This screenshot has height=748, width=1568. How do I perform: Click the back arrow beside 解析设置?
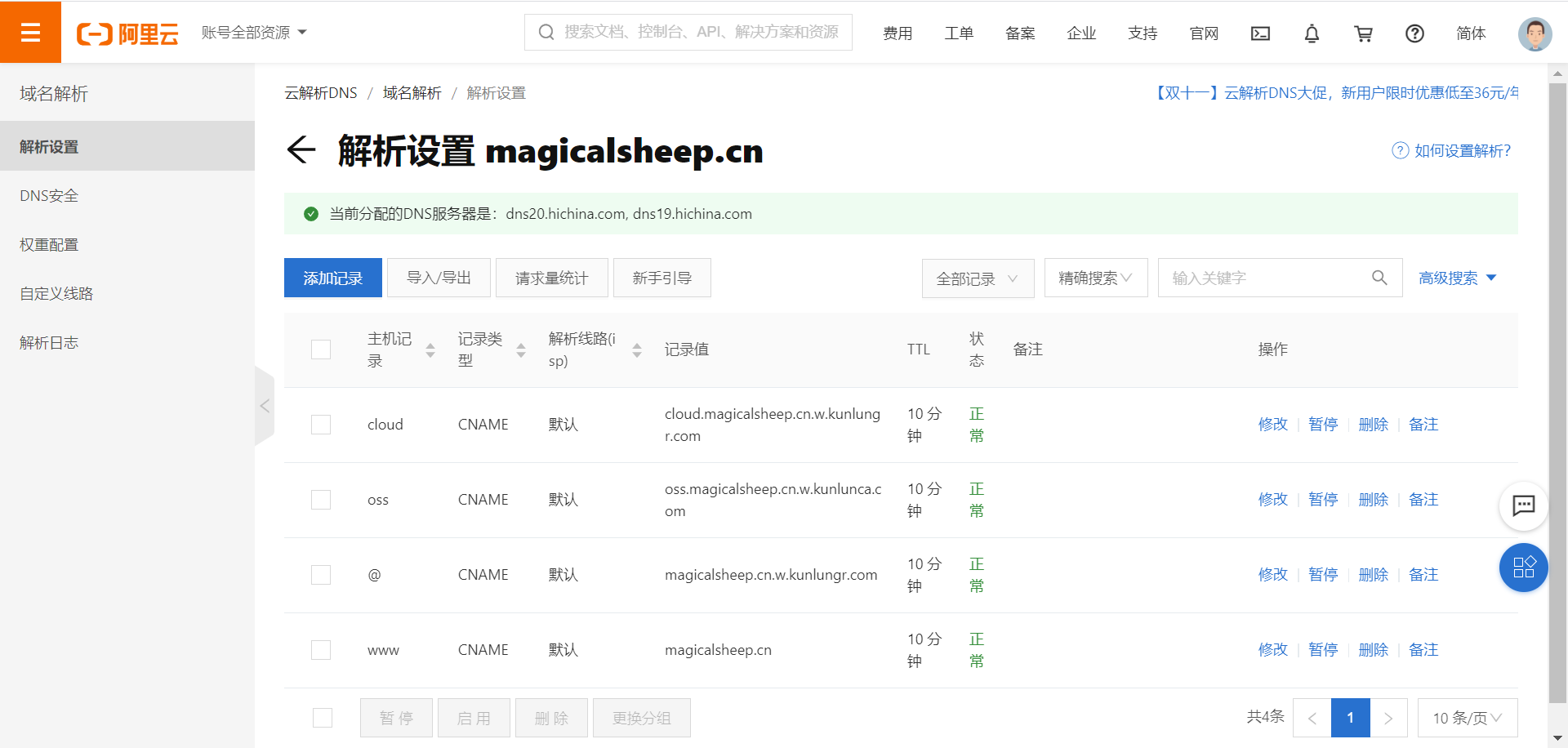point(301,149)
